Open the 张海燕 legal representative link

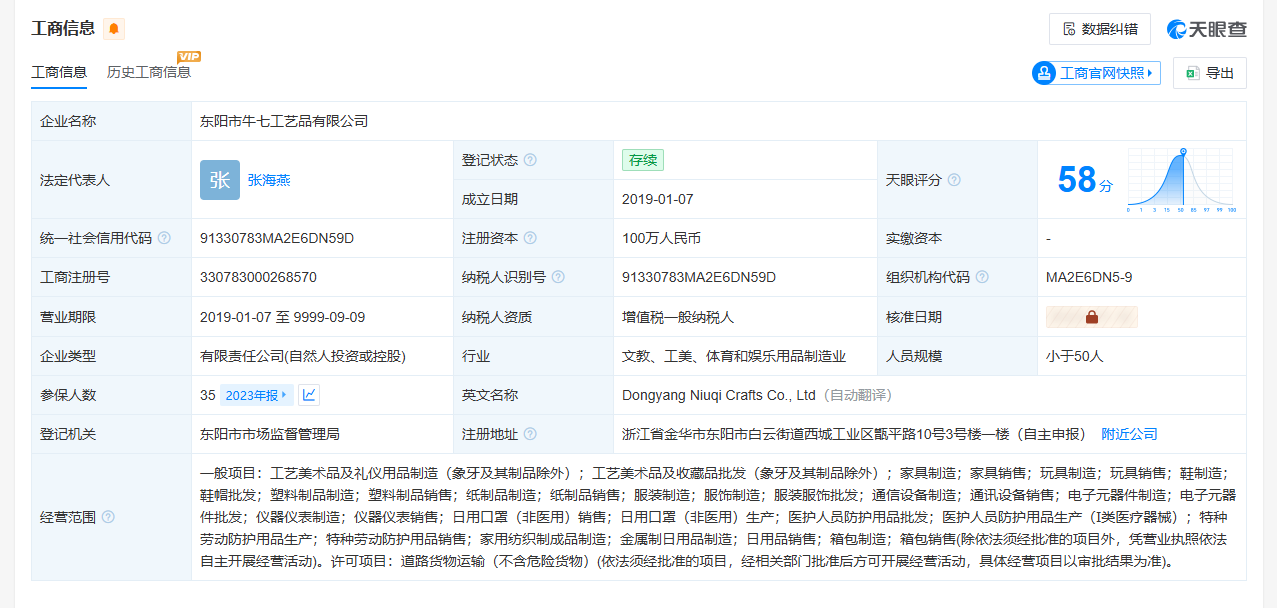269,180
